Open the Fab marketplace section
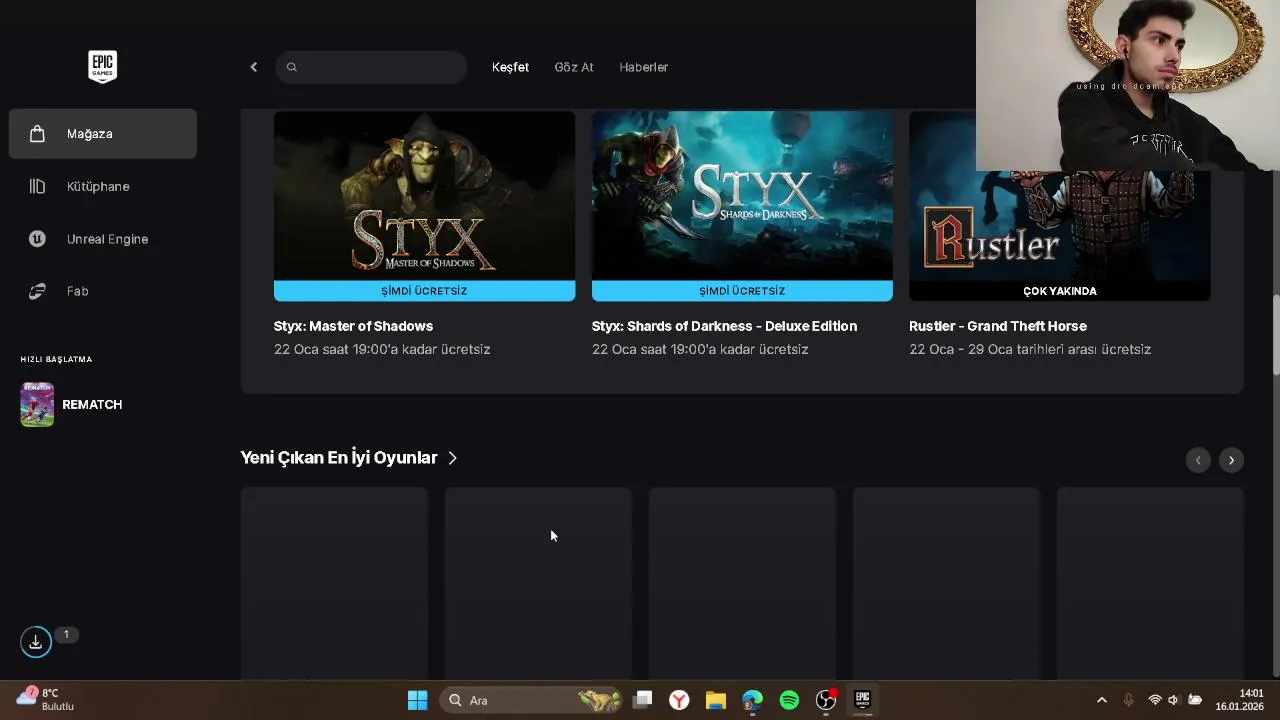 pyautogui.click(x=103, y=291)
